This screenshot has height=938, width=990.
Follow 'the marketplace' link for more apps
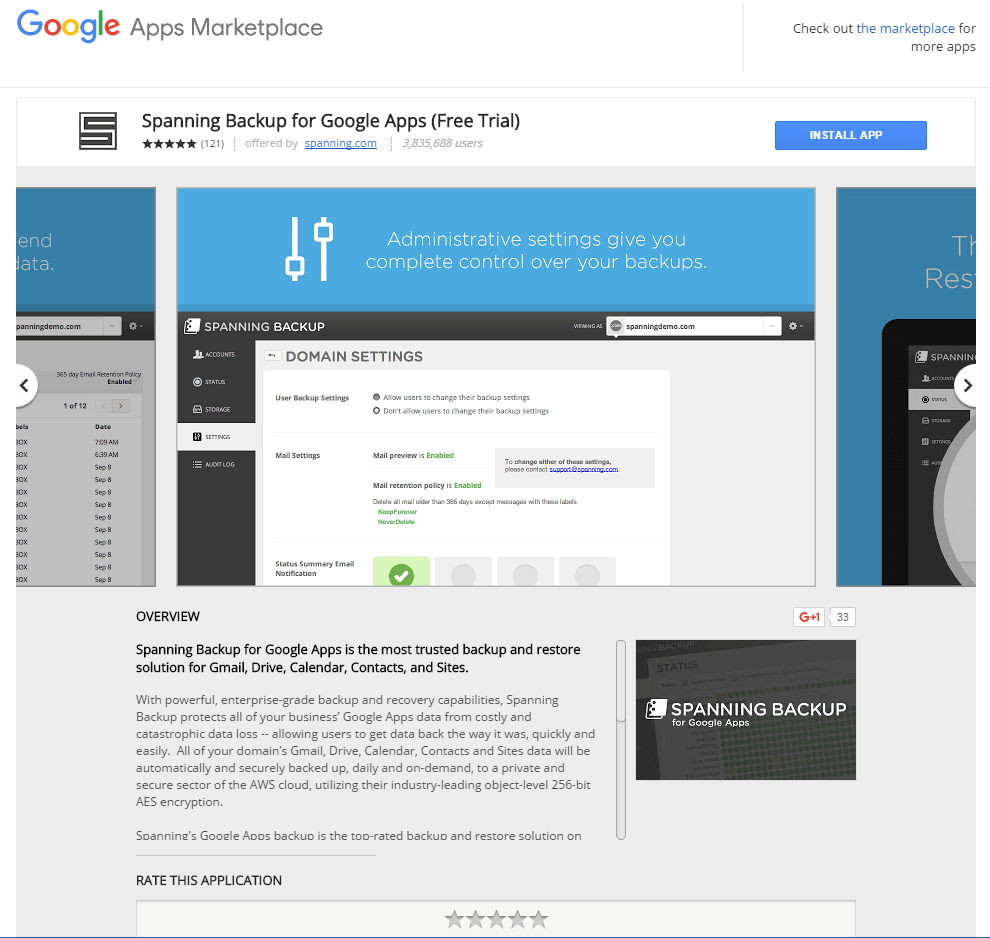pyautogui.click(x=905, y=29)
